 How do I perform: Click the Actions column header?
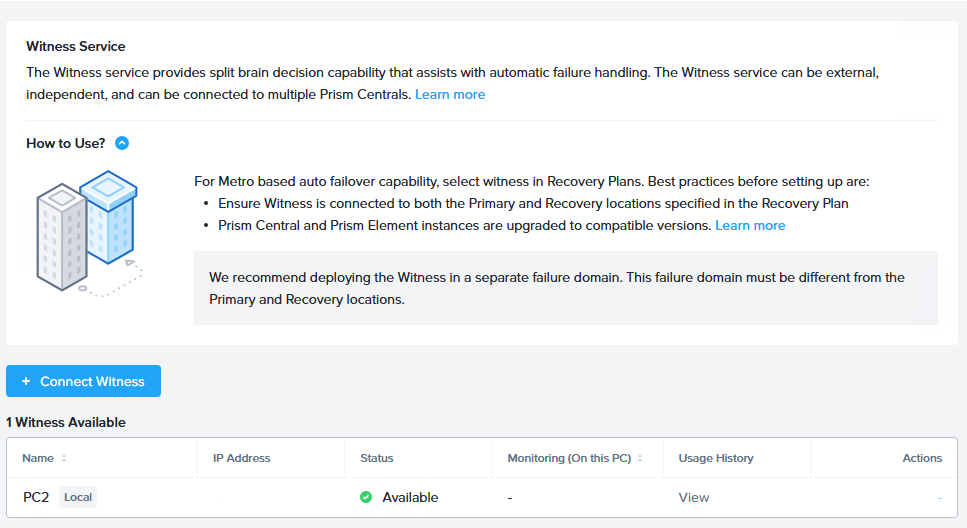pyautogui.click(x=921, y=458)
